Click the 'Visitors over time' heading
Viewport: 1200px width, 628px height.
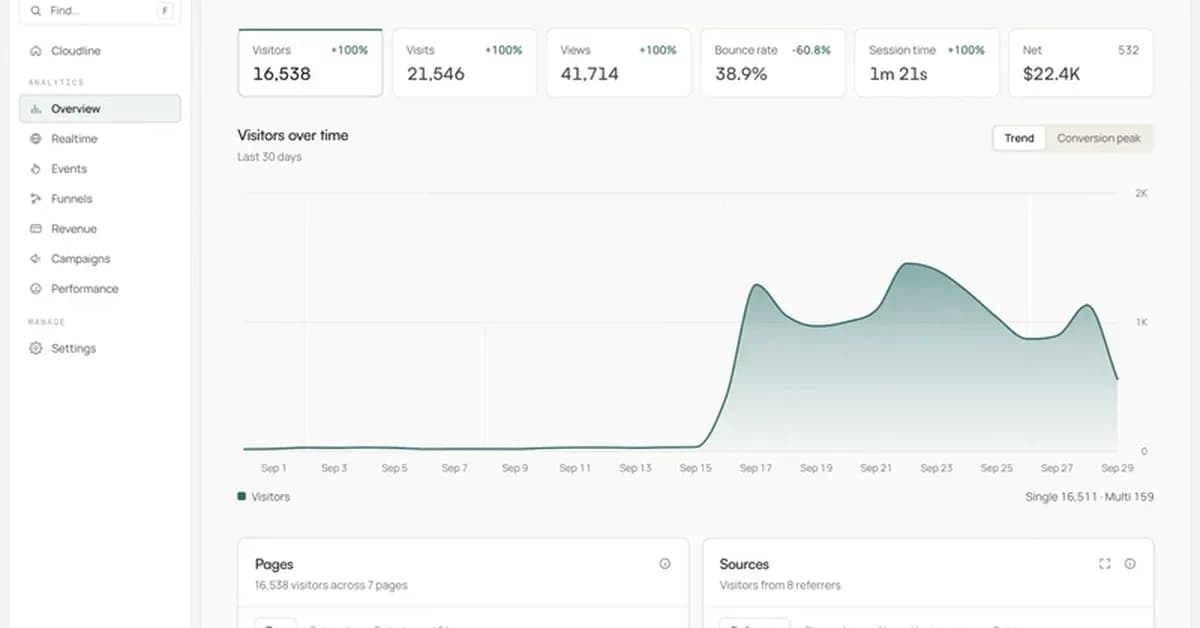coord(293,135)
